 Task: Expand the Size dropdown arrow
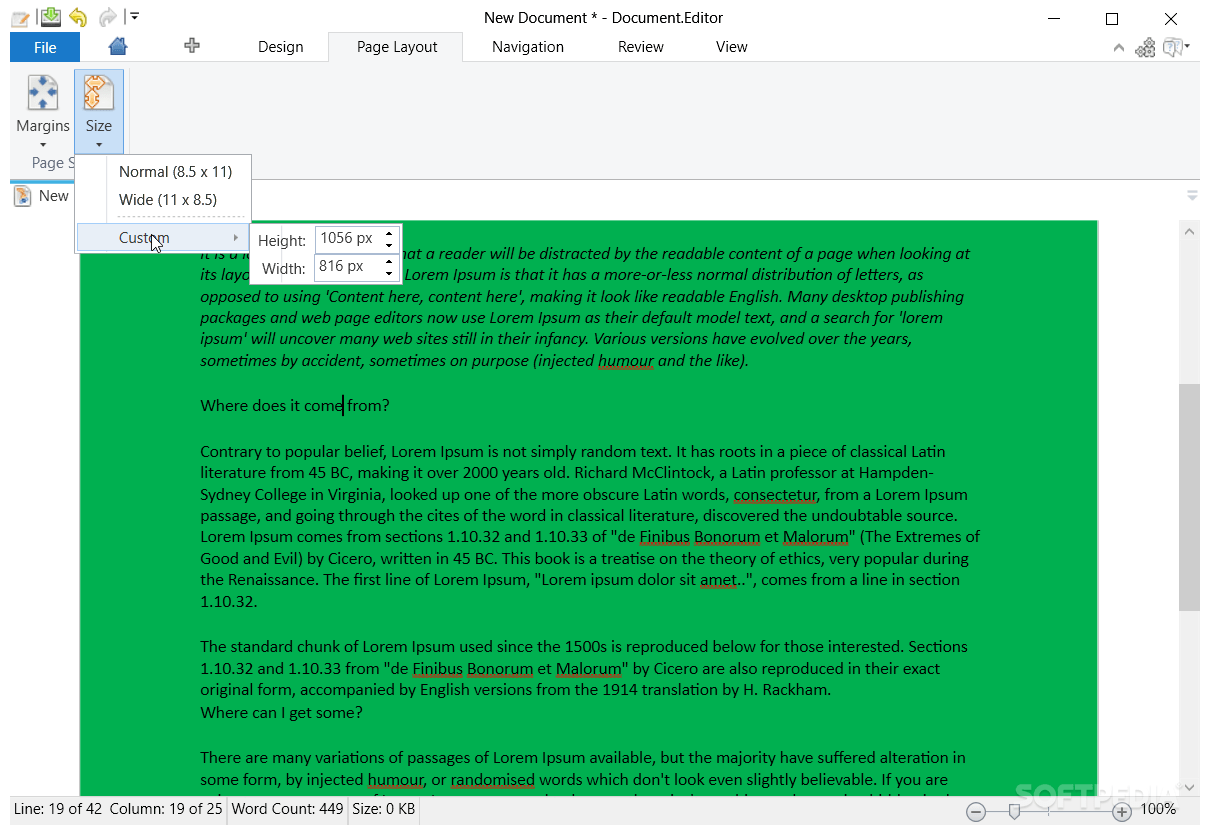99,145
